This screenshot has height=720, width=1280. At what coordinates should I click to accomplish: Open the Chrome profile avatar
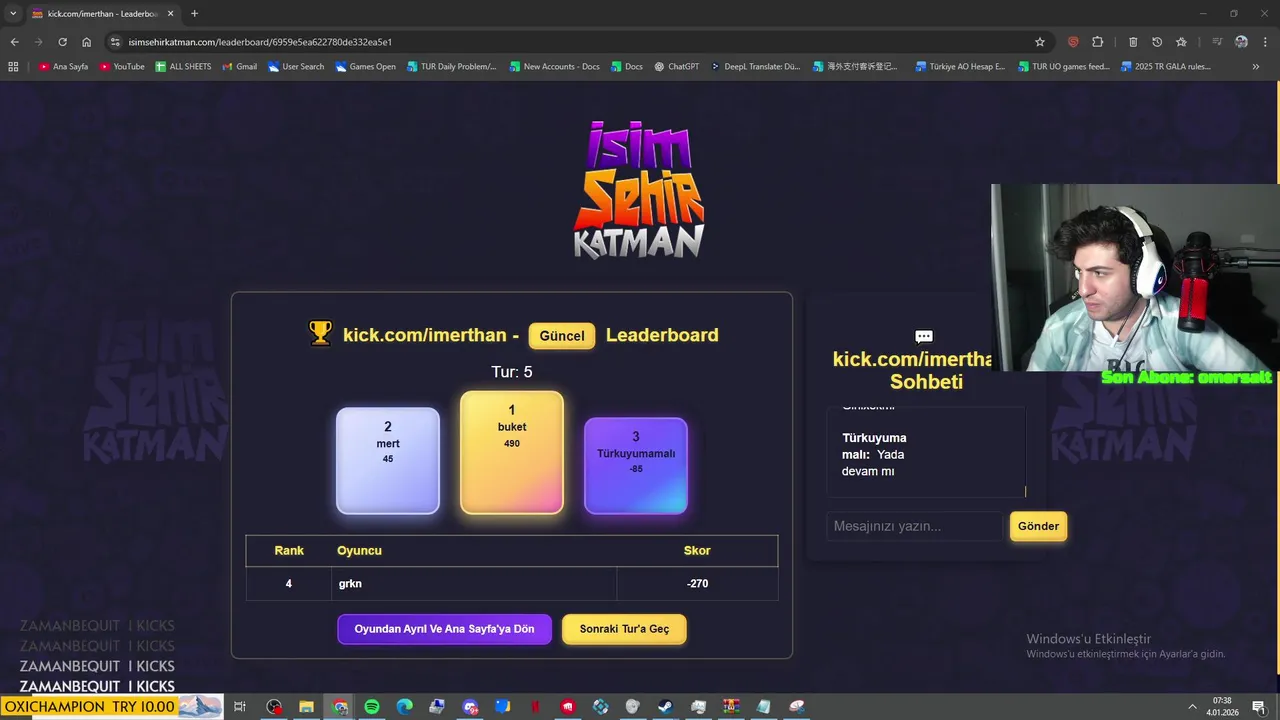[1241, 42]
